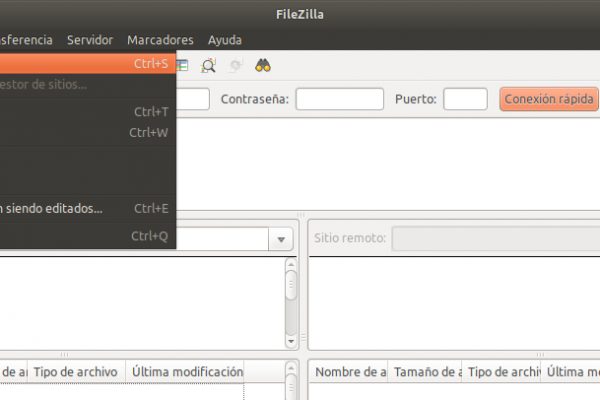Open the Marcadores menu

[x=160, y=40]
